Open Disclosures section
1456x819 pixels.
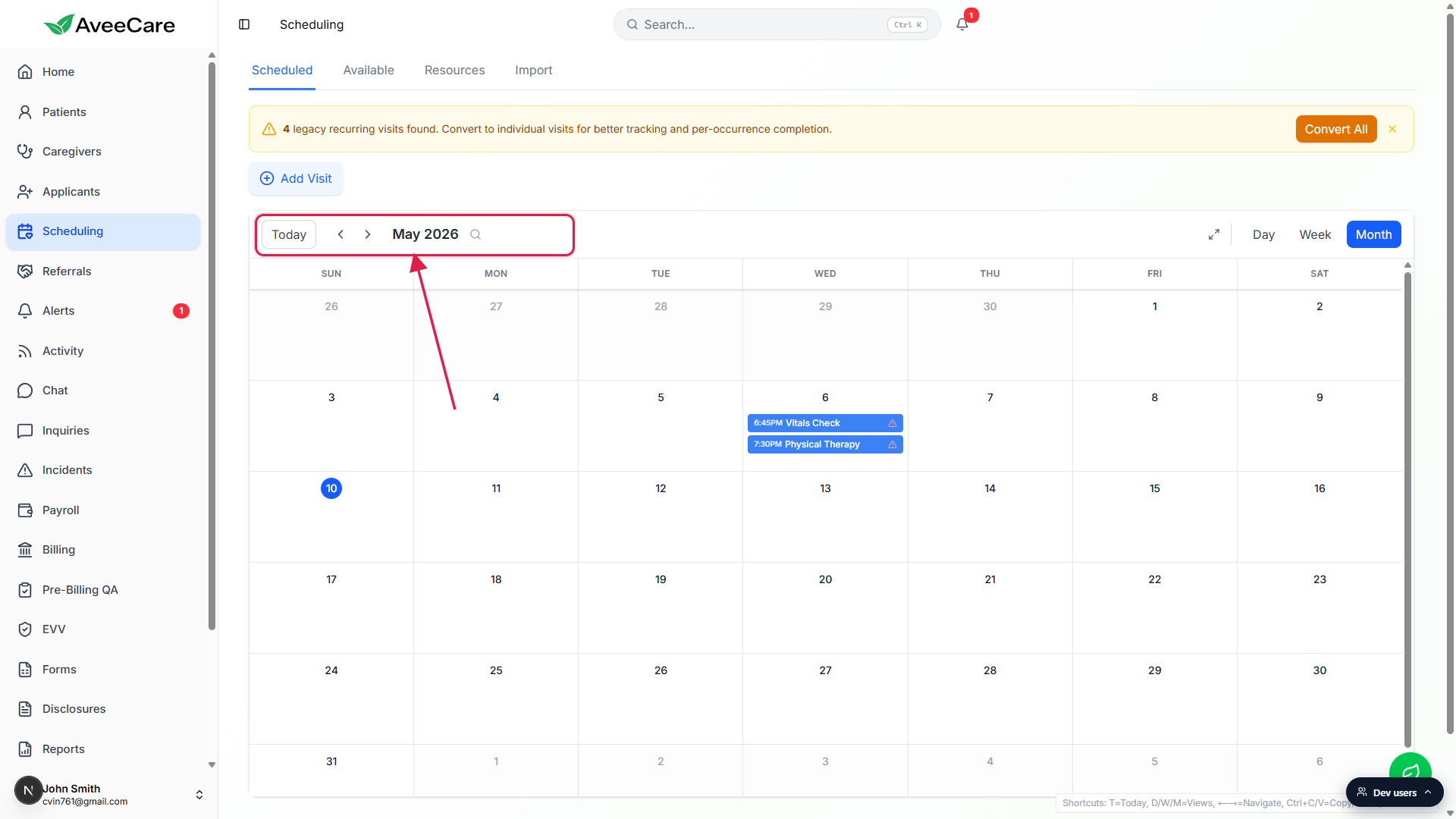click(103, 709)
